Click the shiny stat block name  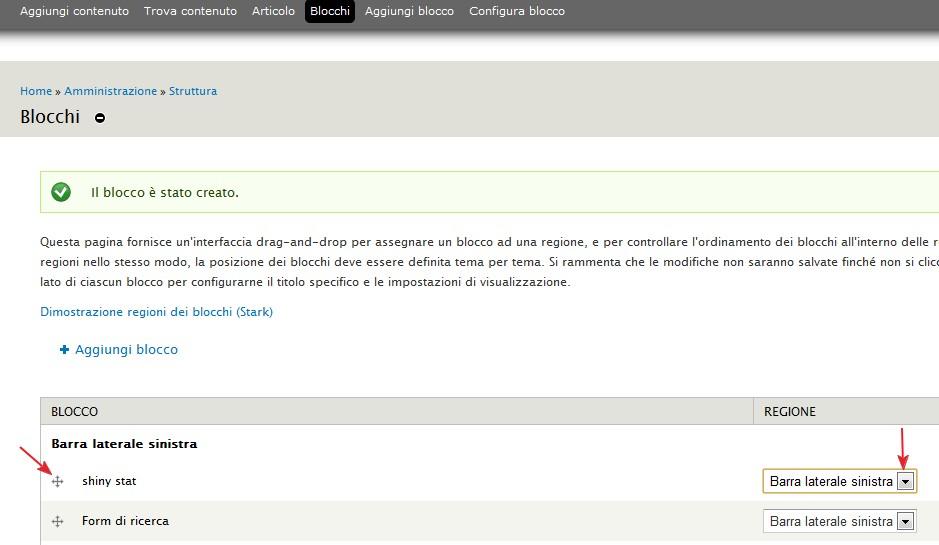[x=109, y=481]
